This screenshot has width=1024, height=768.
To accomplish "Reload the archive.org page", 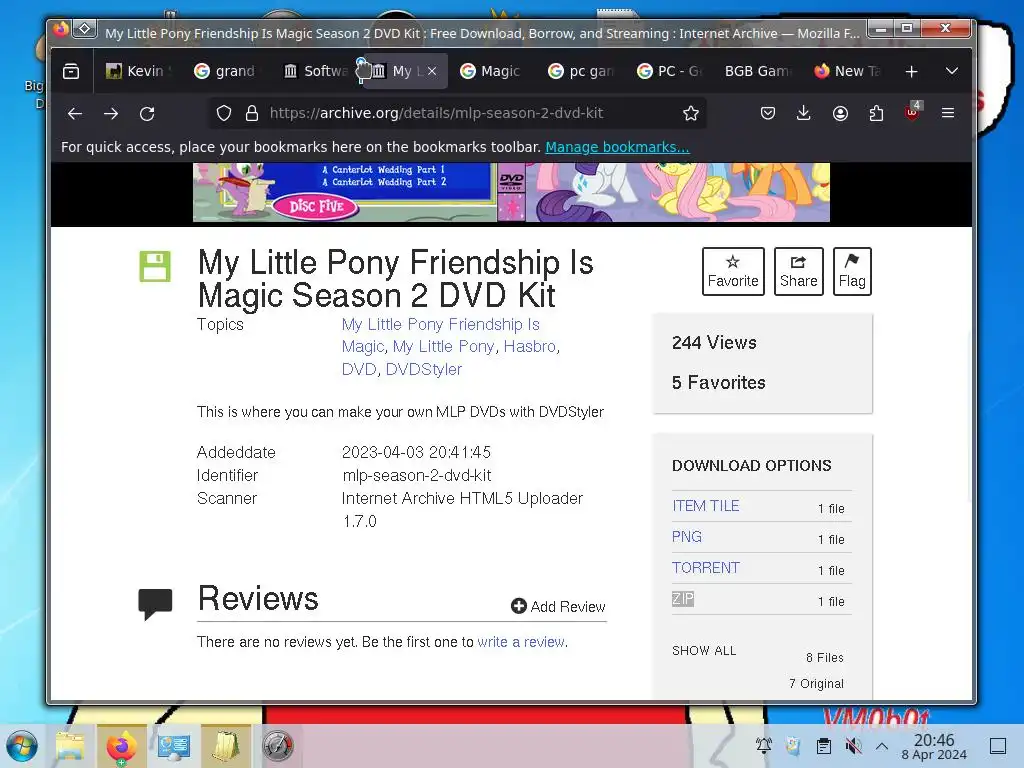I will (x=148, y=114).
